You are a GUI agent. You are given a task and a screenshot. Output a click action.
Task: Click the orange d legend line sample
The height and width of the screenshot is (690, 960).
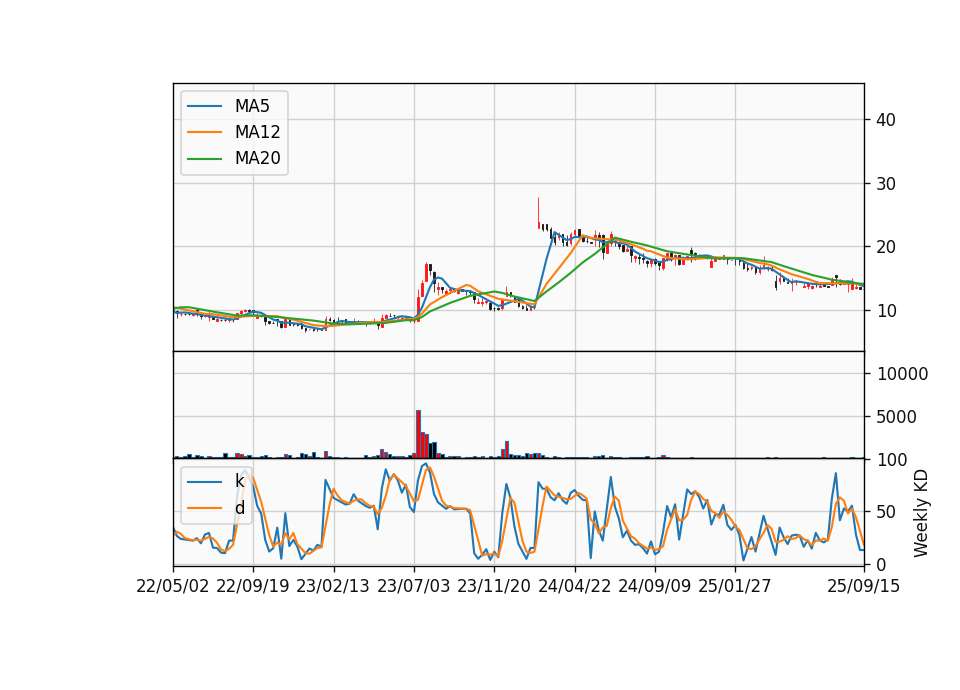click(204, 508)
